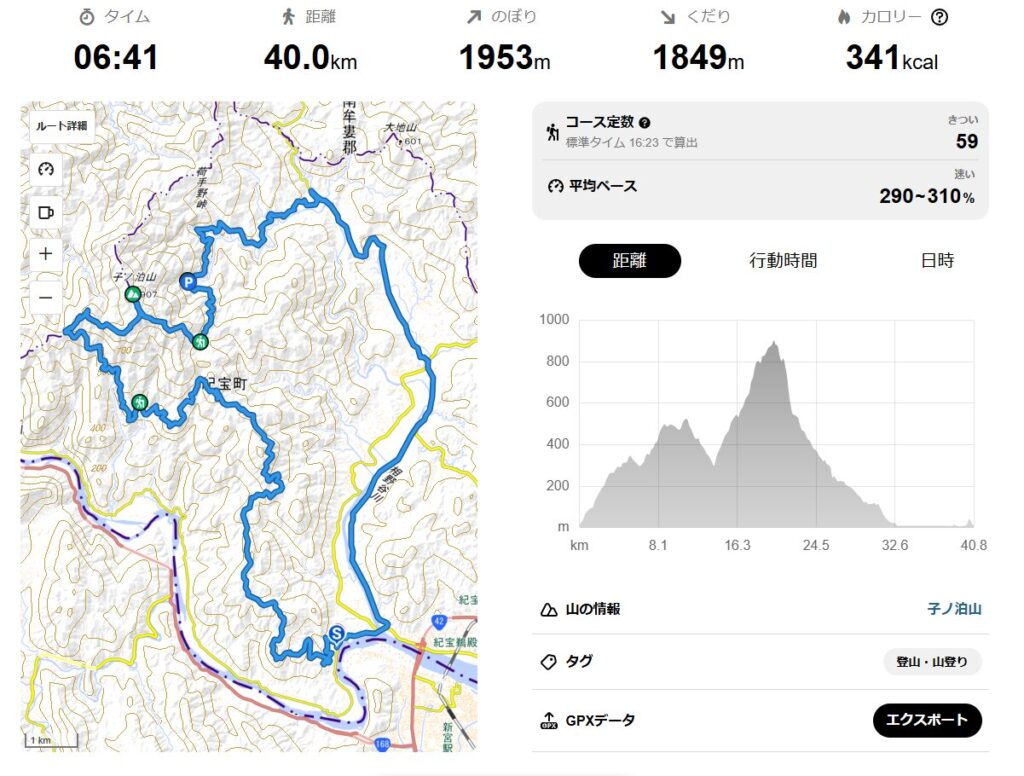Click the blue parking P marker

[x=187, y=282]
